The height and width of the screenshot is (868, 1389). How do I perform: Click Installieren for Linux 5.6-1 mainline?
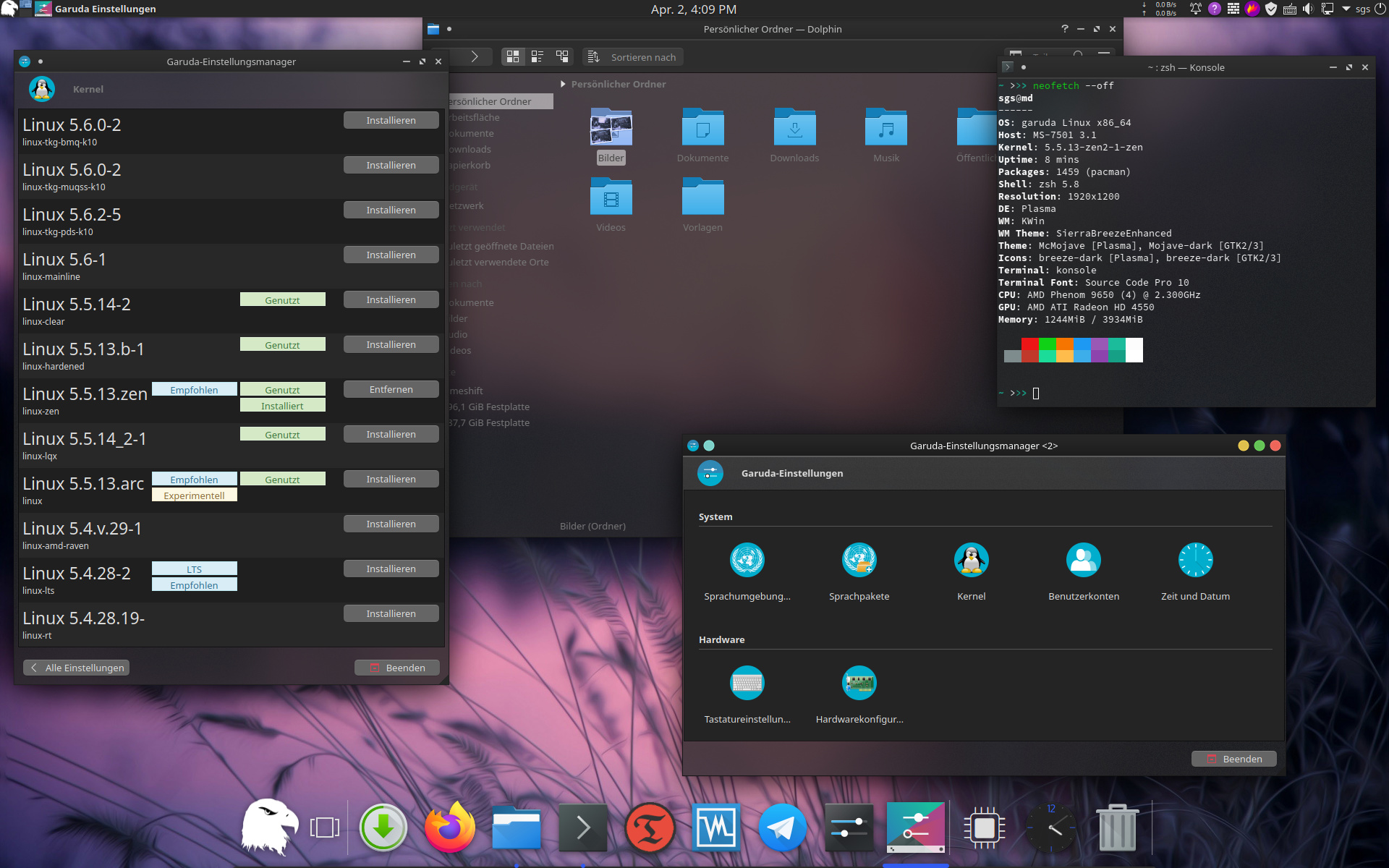click(391, 255)
